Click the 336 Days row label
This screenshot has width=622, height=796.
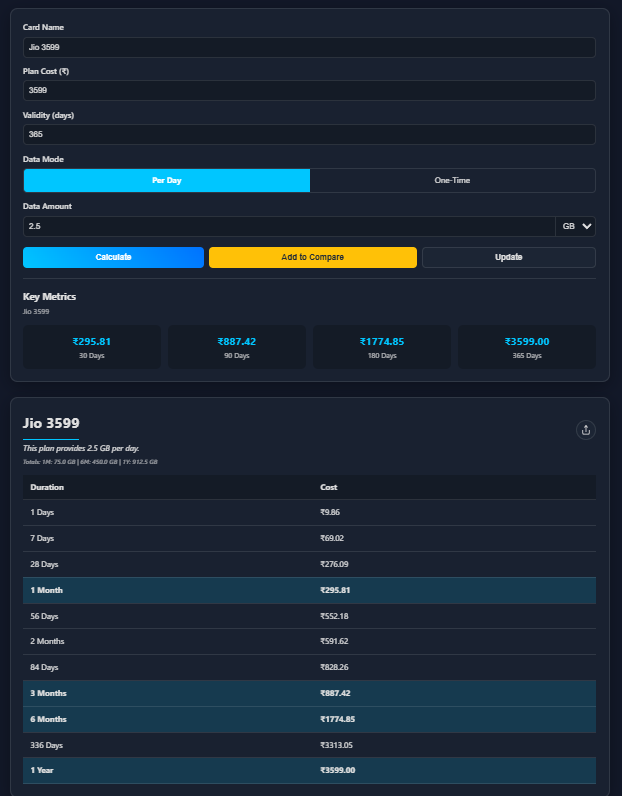pos(46,745)
